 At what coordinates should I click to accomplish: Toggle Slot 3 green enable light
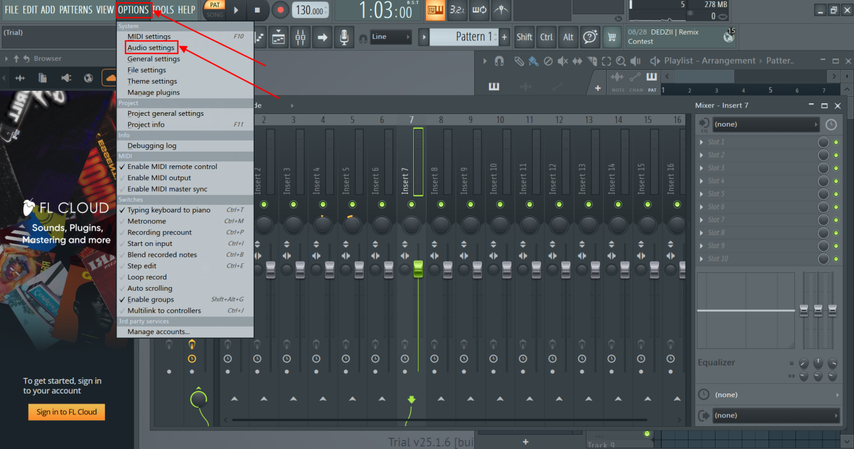click(836, 168)
